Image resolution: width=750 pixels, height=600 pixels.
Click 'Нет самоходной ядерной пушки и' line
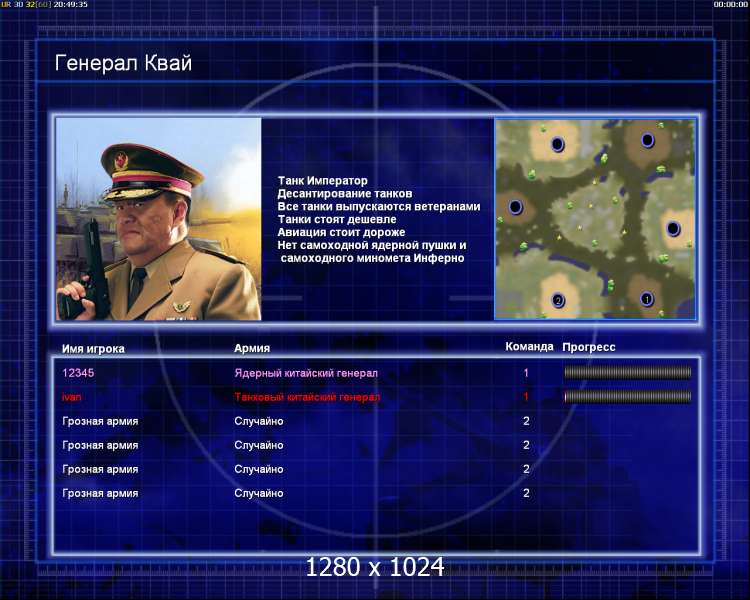372,245
